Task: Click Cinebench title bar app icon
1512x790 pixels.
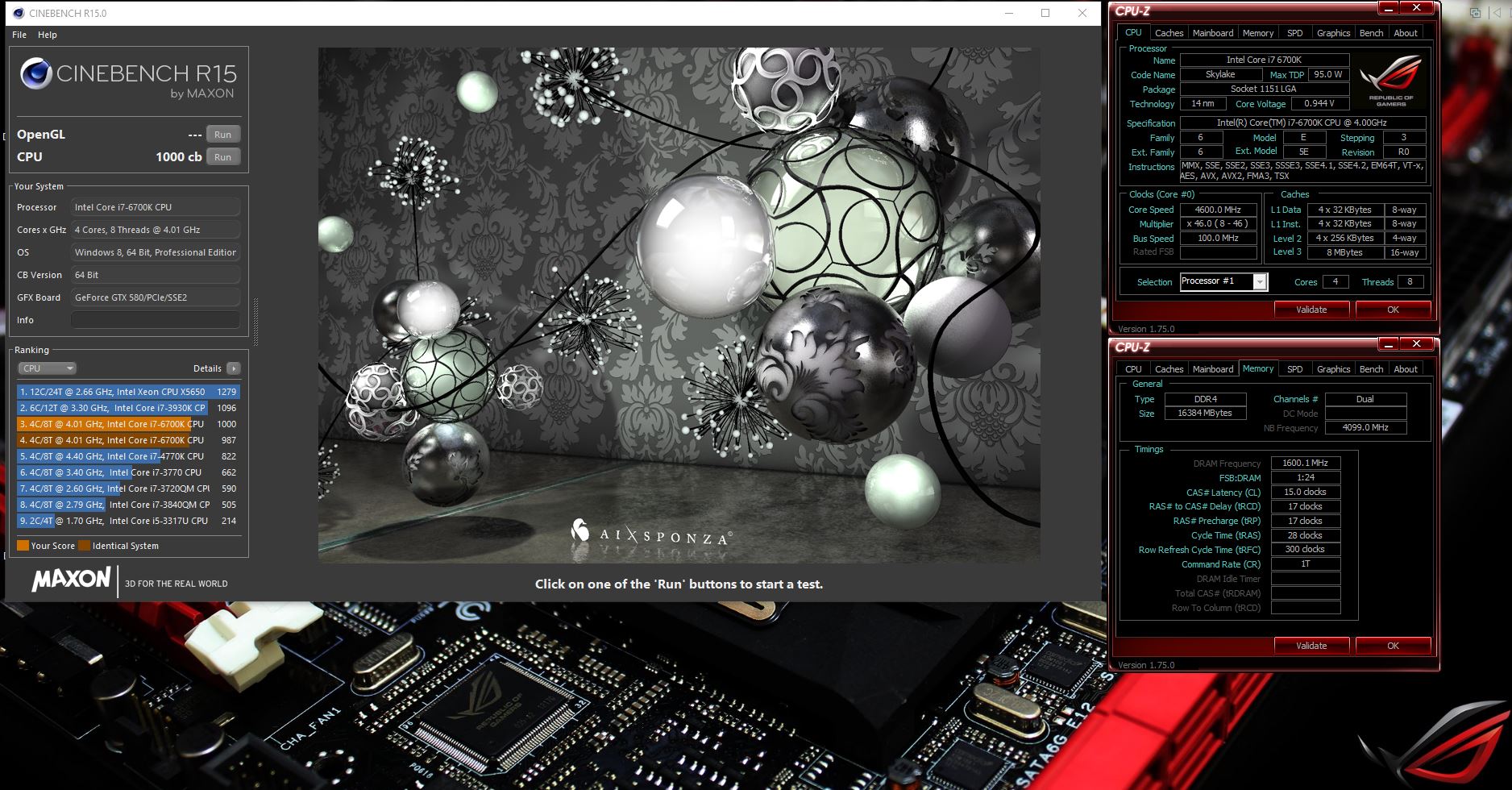Action: click(x=19, y=13)
